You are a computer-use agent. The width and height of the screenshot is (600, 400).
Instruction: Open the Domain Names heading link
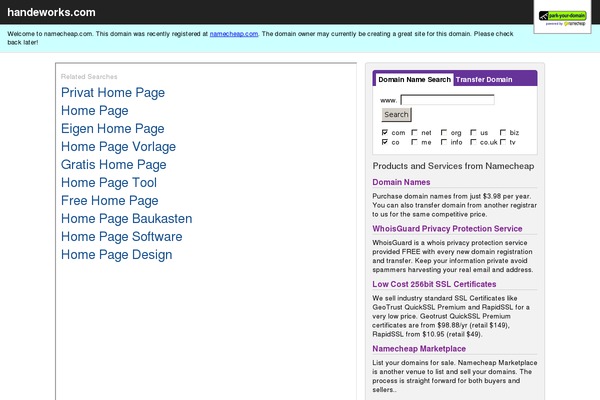[x=401, y=182]
